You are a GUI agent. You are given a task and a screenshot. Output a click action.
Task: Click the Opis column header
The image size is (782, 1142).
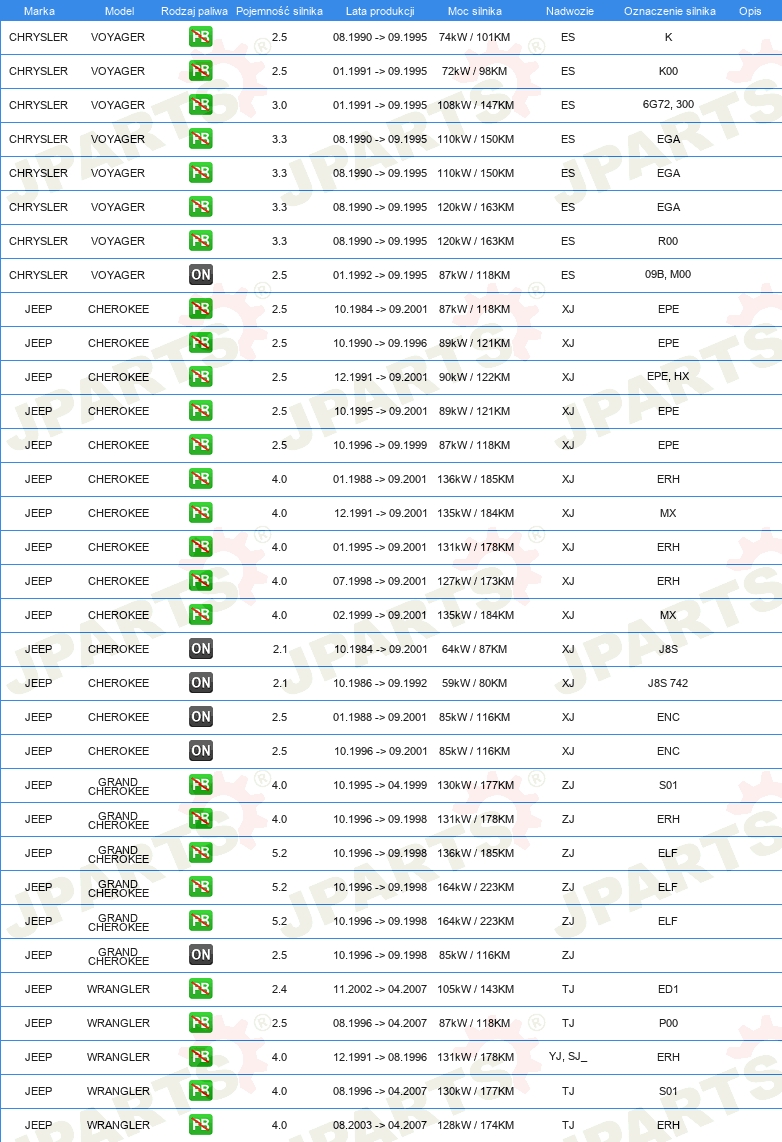pos(750,11)
